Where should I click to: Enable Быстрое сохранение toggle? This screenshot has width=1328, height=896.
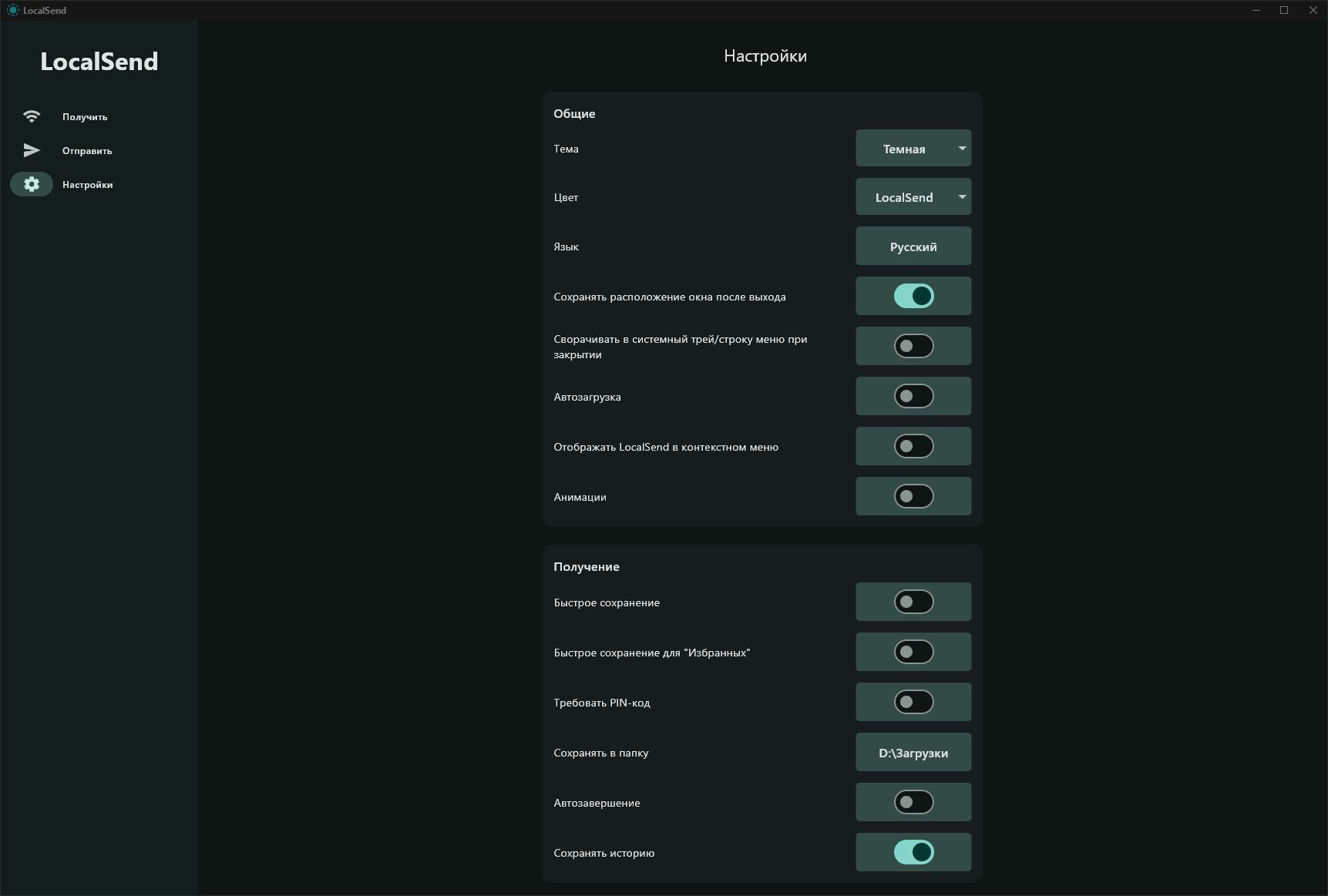tap(913, 602)
